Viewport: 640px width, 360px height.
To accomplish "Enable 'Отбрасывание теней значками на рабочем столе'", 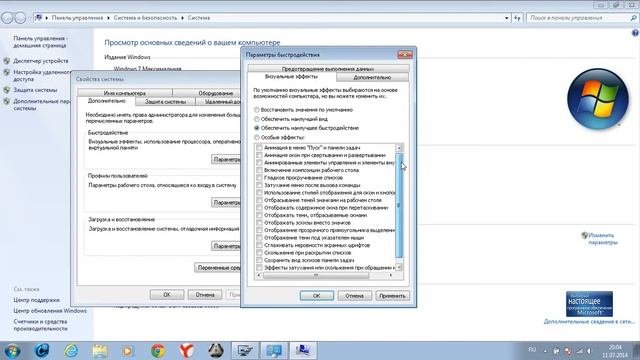I will [259, 200].
